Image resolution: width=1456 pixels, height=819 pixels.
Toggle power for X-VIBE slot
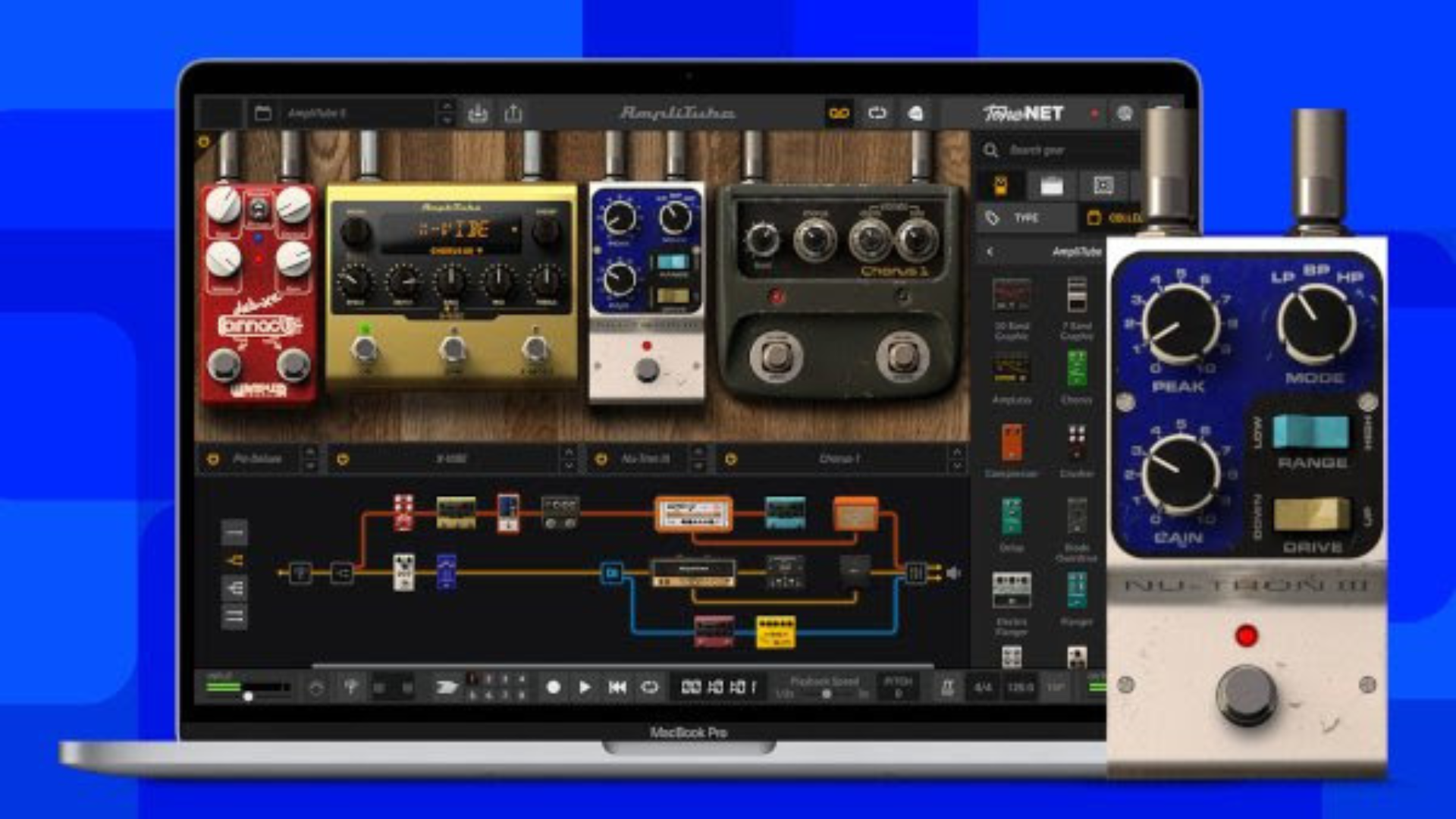click(x=343, y=459)
